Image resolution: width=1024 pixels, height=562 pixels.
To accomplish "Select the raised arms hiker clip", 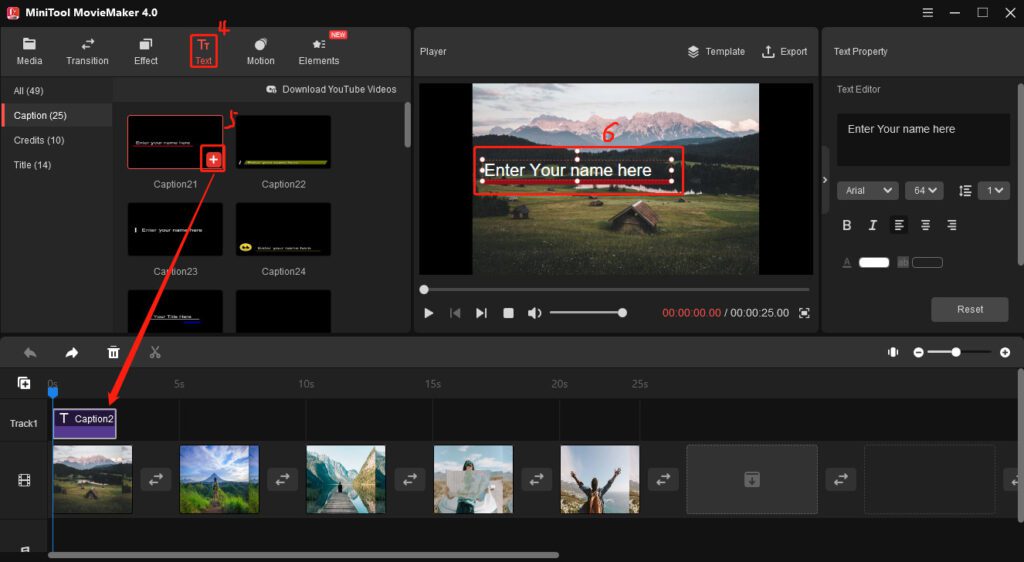I will point(600,480).
